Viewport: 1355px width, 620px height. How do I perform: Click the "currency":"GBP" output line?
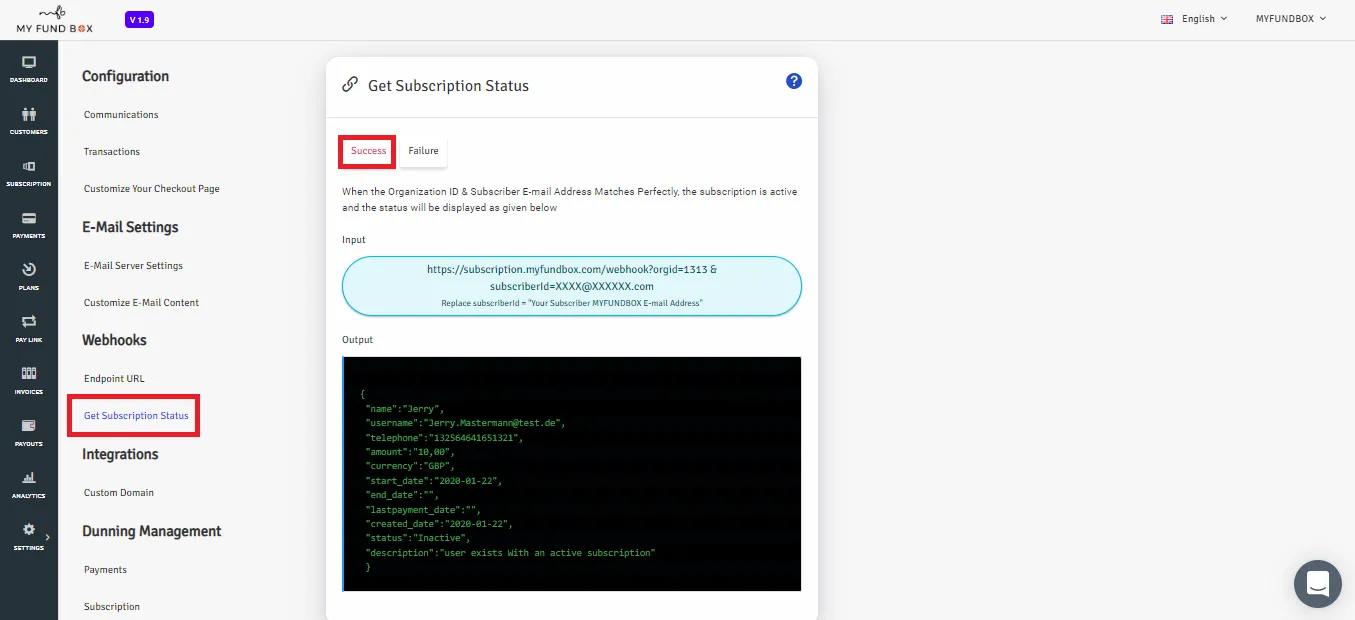click(411, 466)
